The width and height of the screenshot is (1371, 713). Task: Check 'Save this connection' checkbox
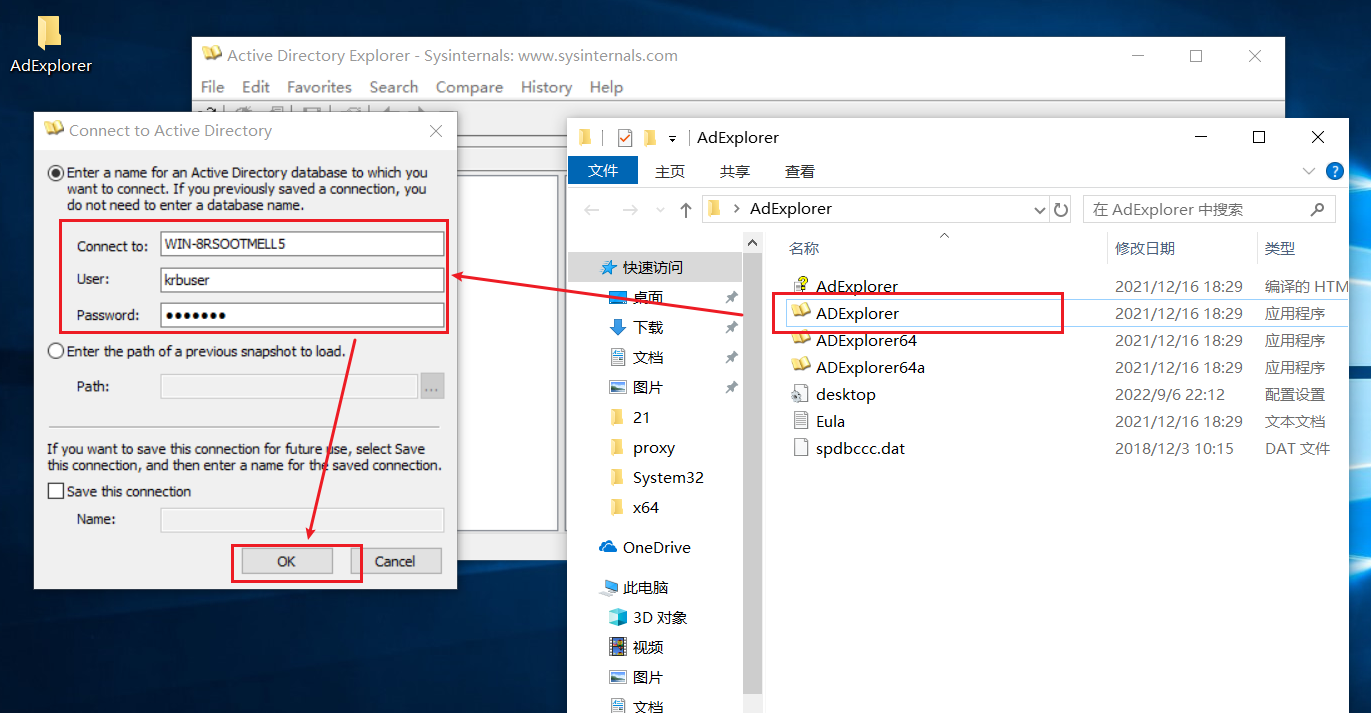(56, 491)
